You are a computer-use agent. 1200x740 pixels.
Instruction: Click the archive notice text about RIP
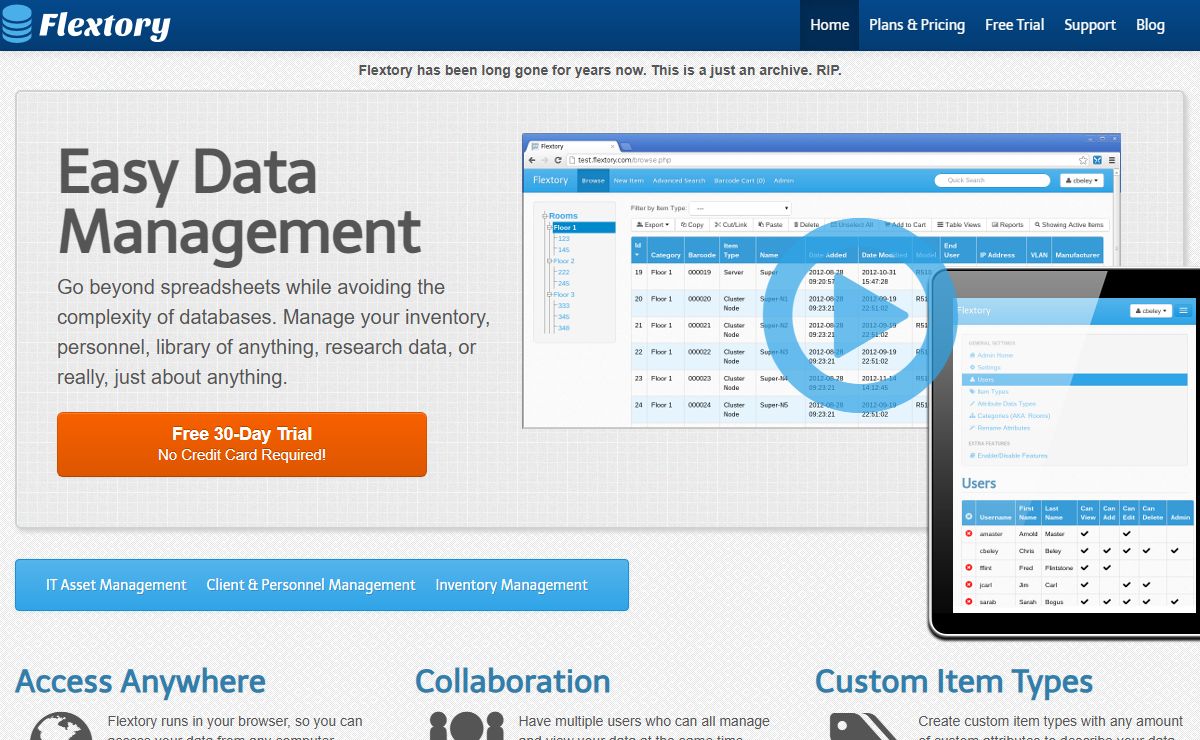600,71
